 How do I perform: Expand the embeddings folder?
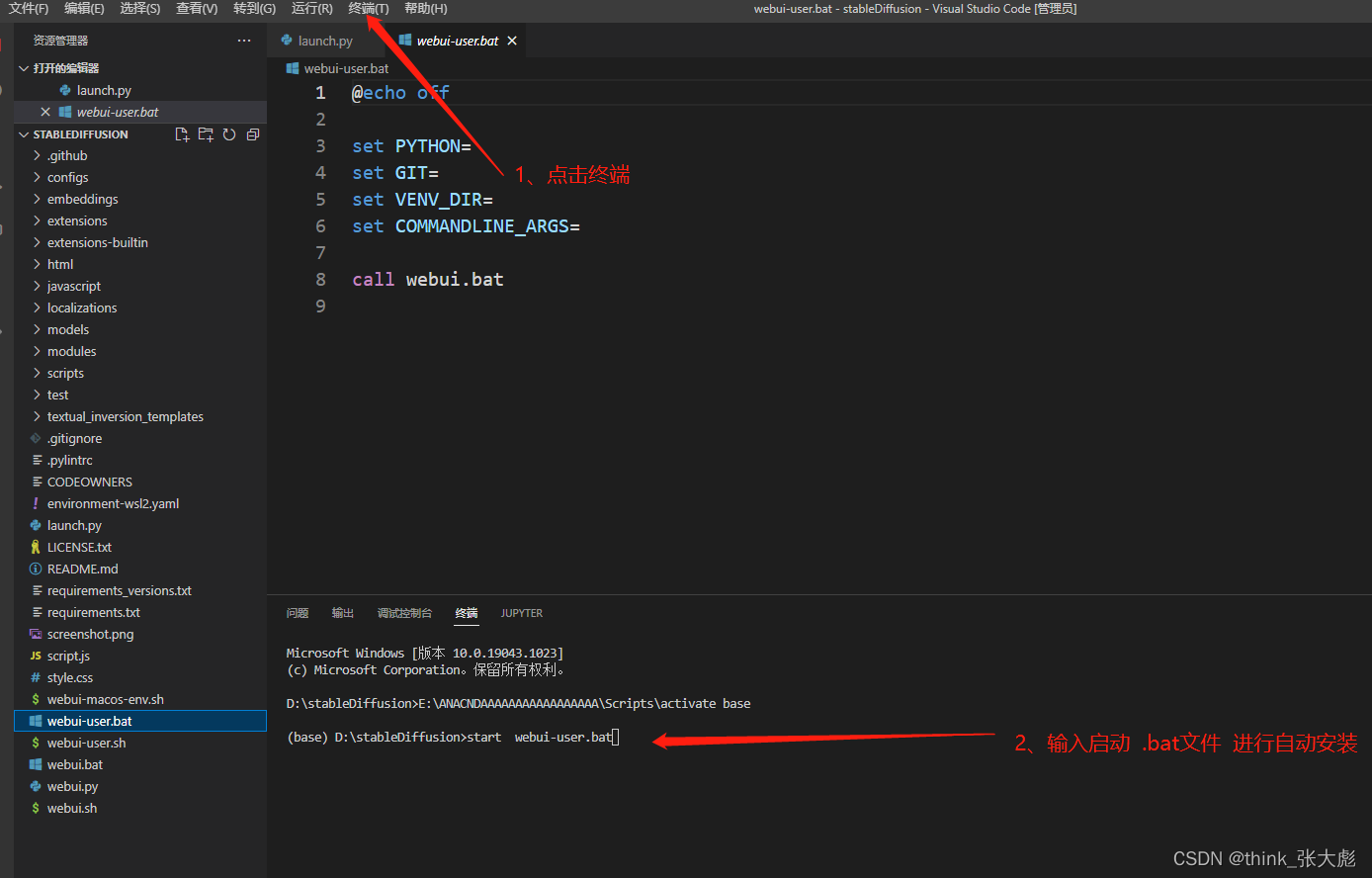pos(140,199)
